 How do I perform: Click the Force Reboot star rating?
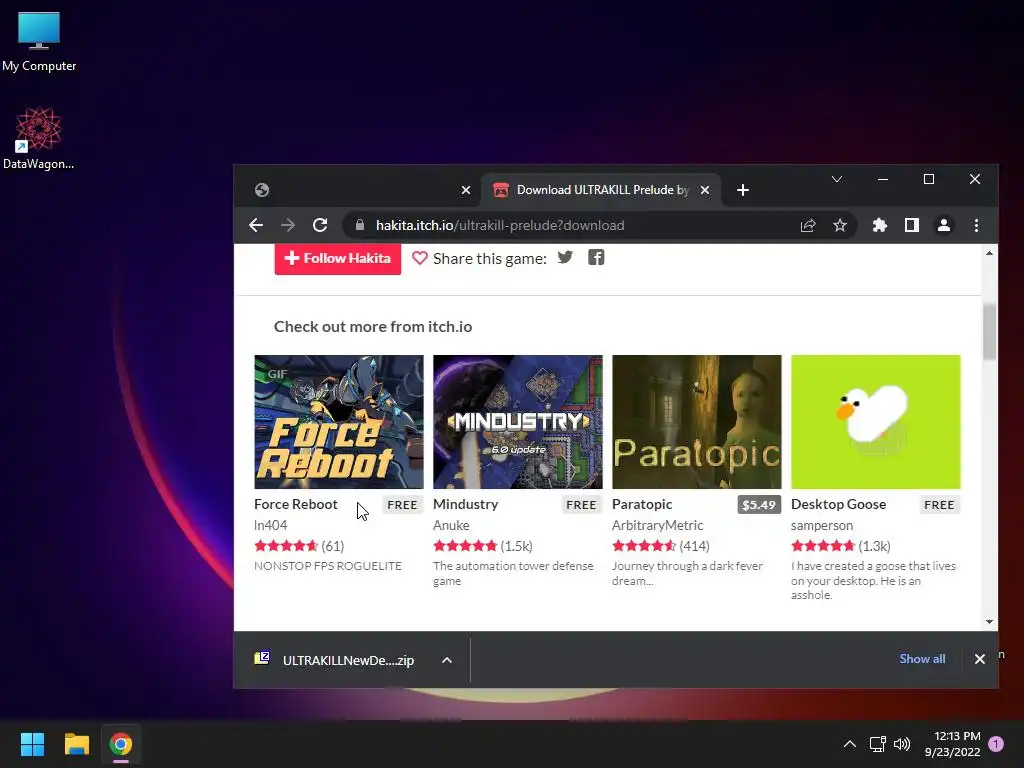[285, 546]
